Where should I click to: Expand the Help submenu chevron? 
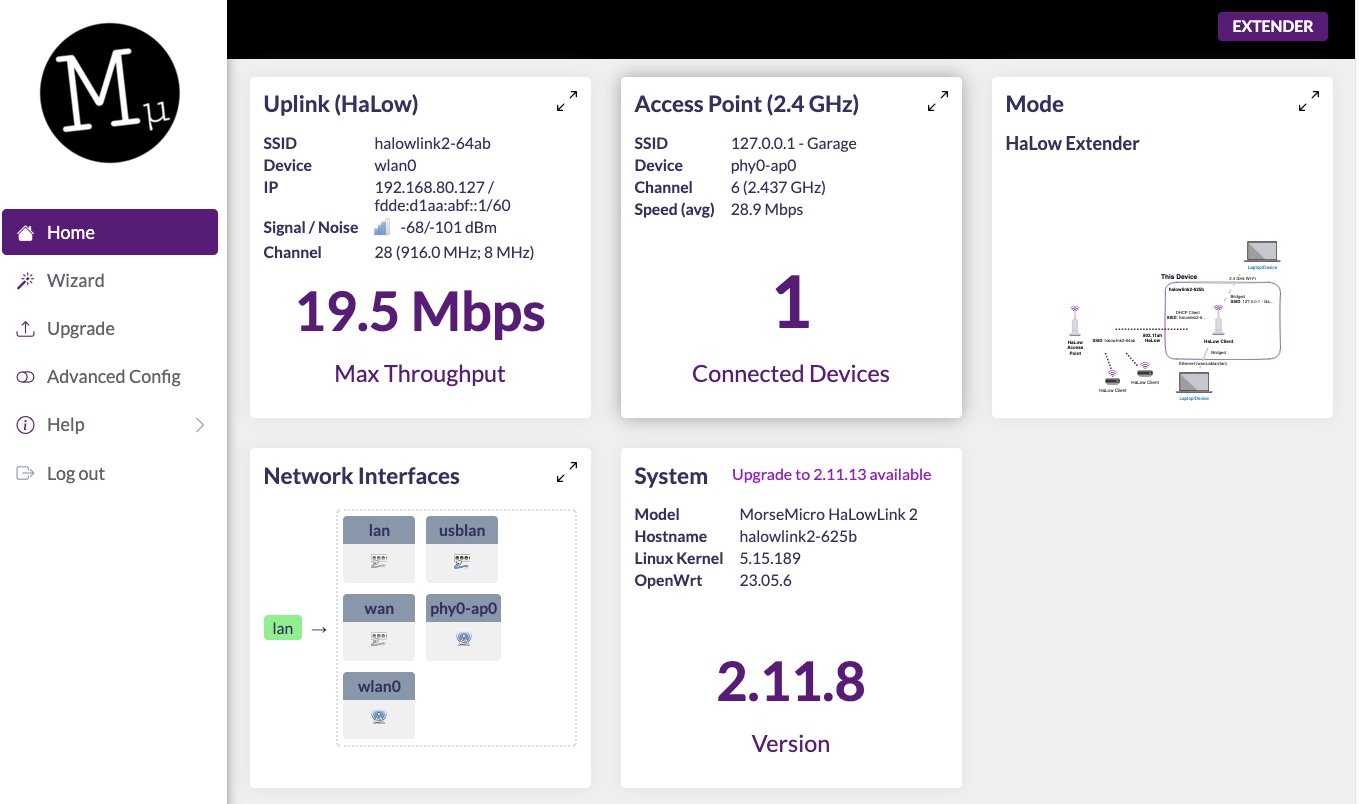(x=200, y=425)
